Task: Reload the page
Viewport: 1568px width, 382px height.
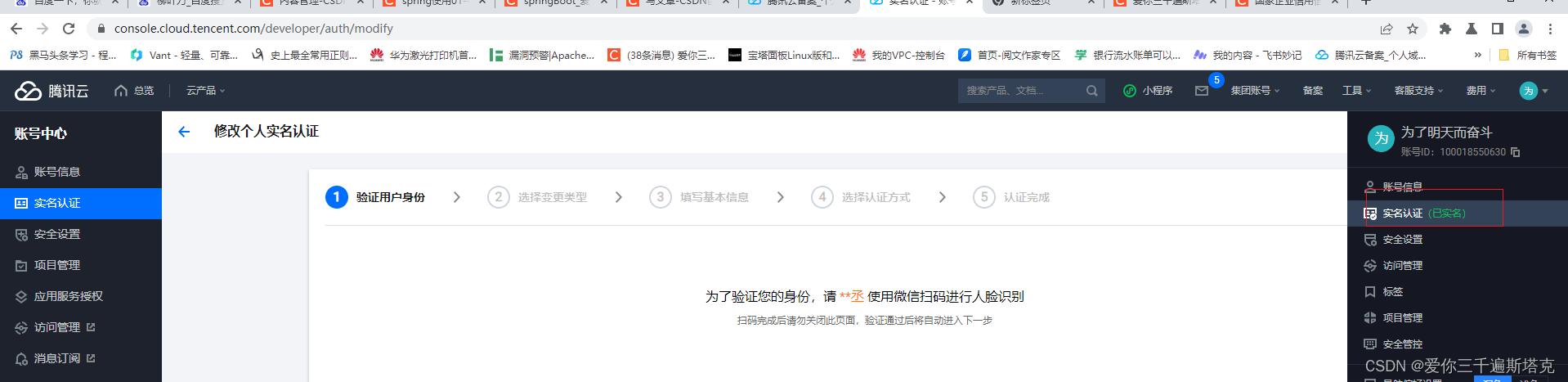Action: coord(69,29)
